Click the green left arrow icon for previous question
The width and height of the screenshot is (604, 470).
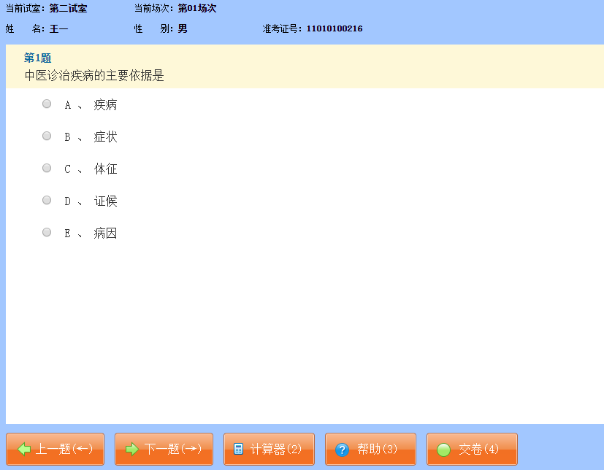click(24, 450)
